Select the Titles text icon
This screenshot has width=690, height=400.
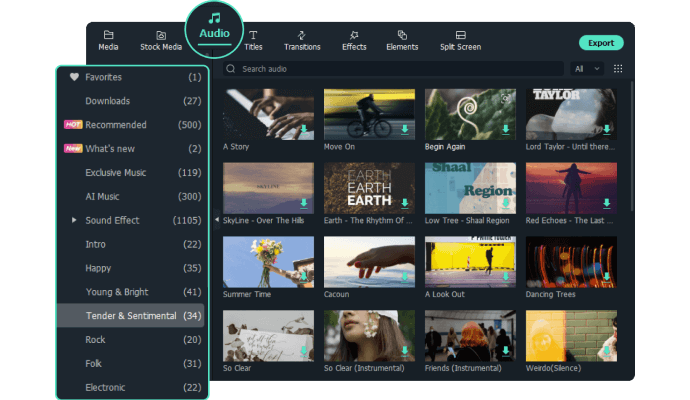pyautogui.click(x=253, y=35)
